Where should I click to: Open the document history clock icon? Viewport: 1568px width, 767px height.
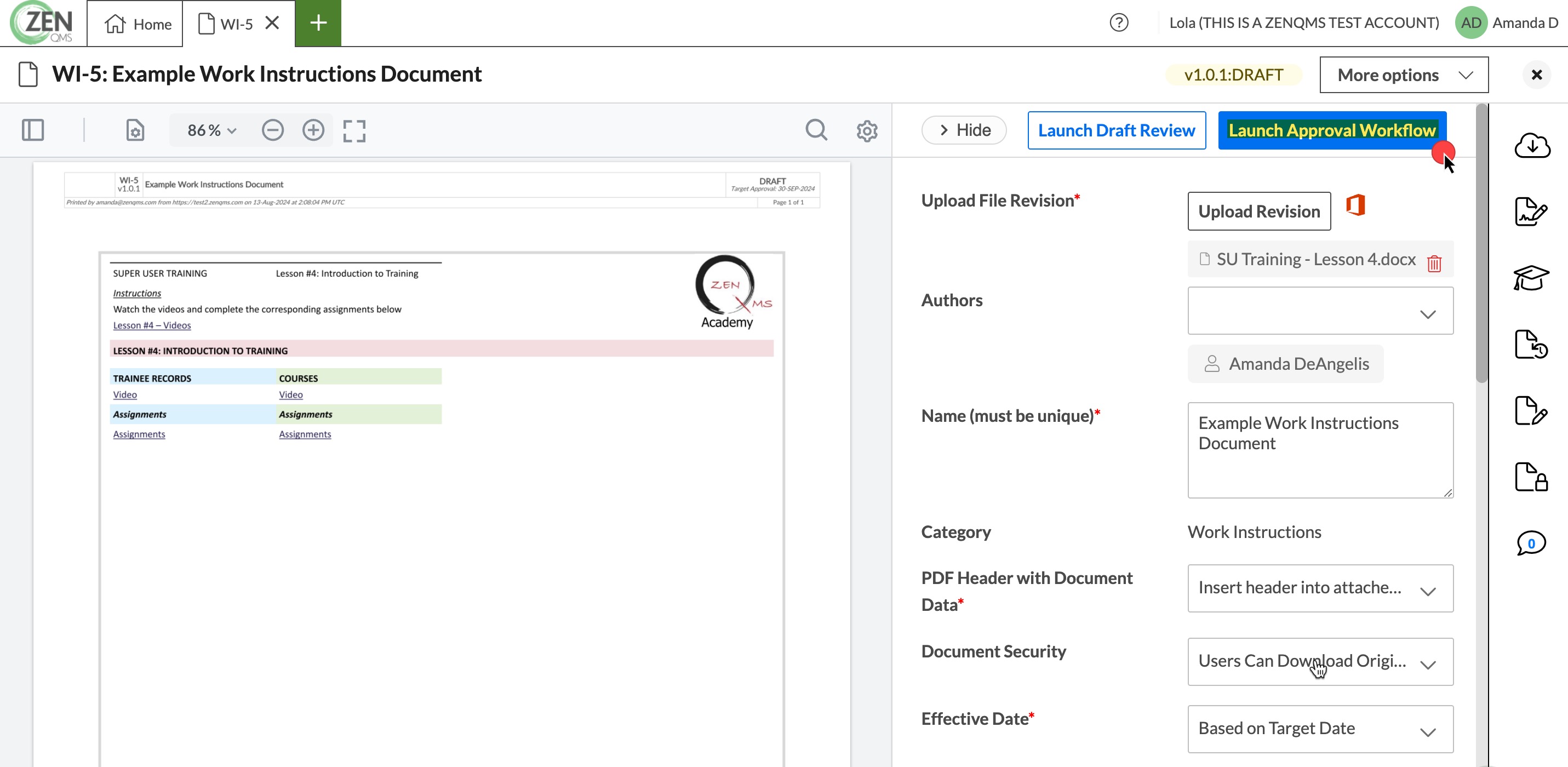(1531, 345)
